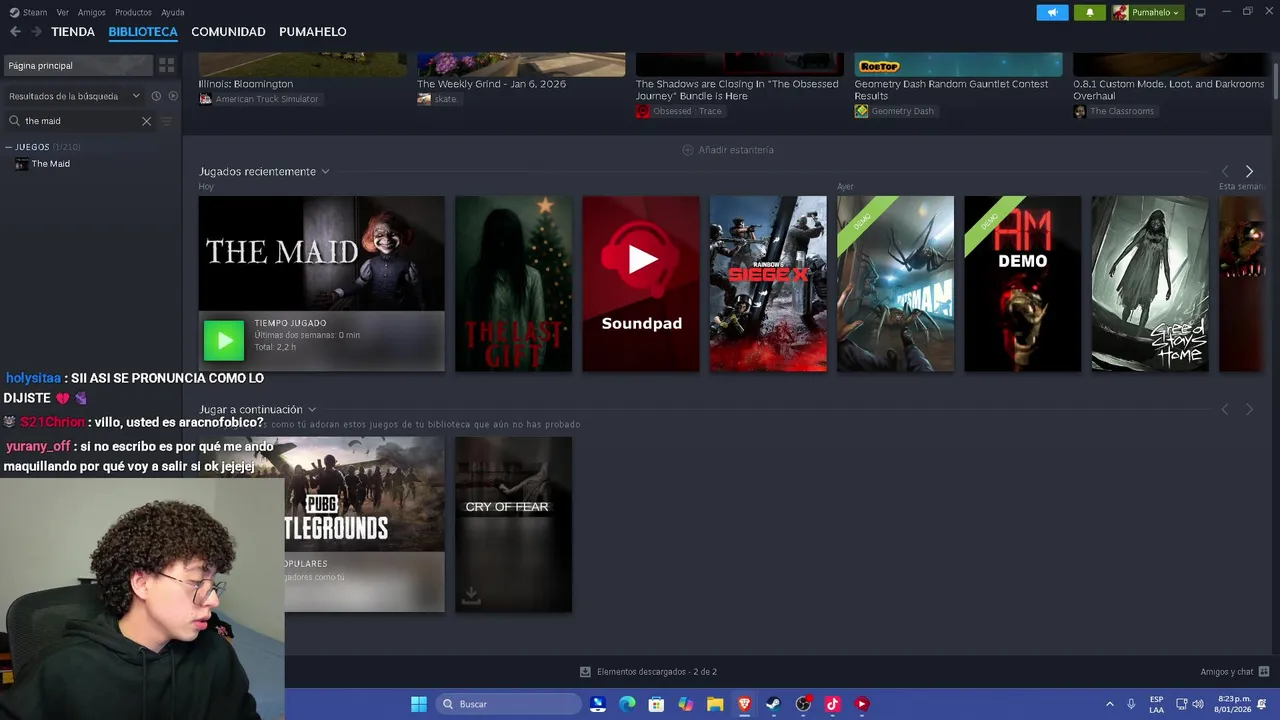Sort by recent activity clock icon
The height and width of the screenshot is (720, 1280).
(156, 96)
